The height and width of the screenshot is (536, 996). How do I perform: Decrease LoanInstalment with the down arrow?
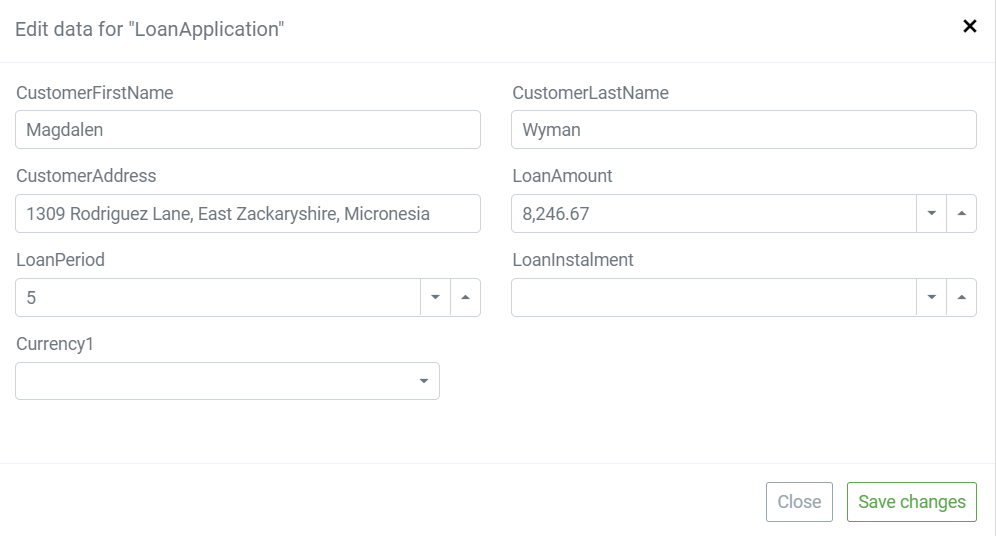(931, 297)
